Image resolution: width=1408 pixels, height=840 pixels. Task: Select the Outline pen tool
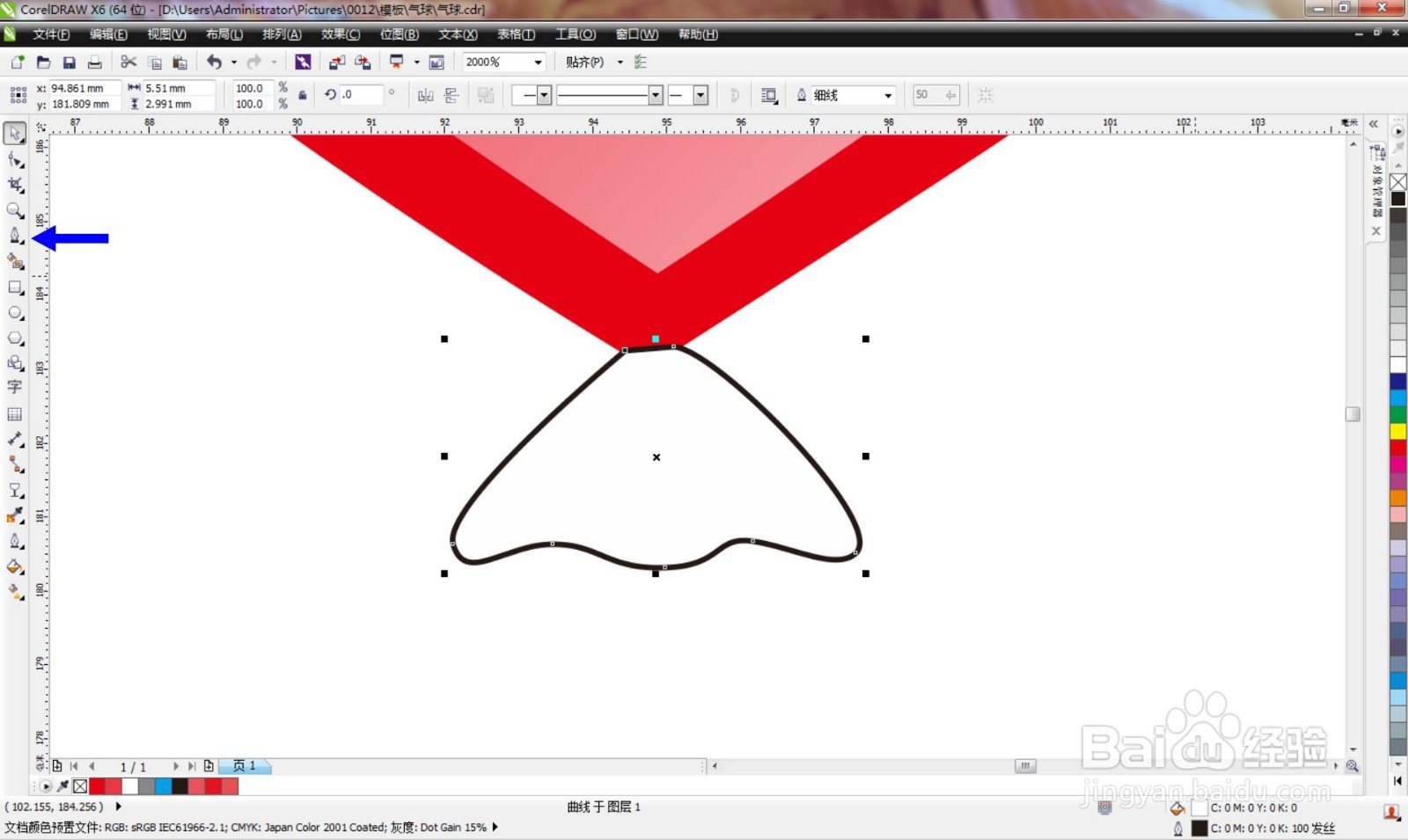15,541
